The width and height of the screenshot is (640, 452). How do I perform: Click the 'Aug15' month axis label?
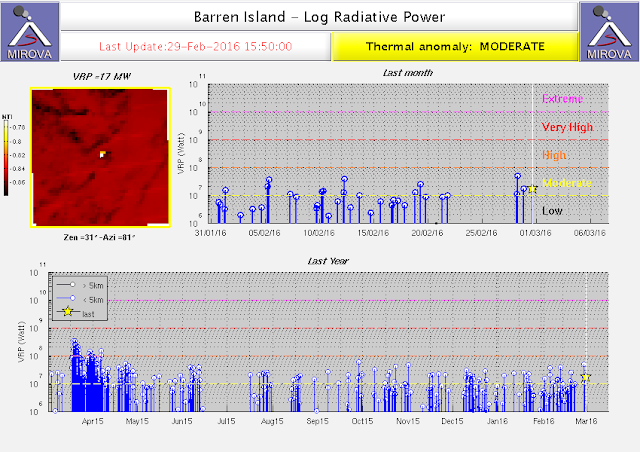(x=272, y=421)
